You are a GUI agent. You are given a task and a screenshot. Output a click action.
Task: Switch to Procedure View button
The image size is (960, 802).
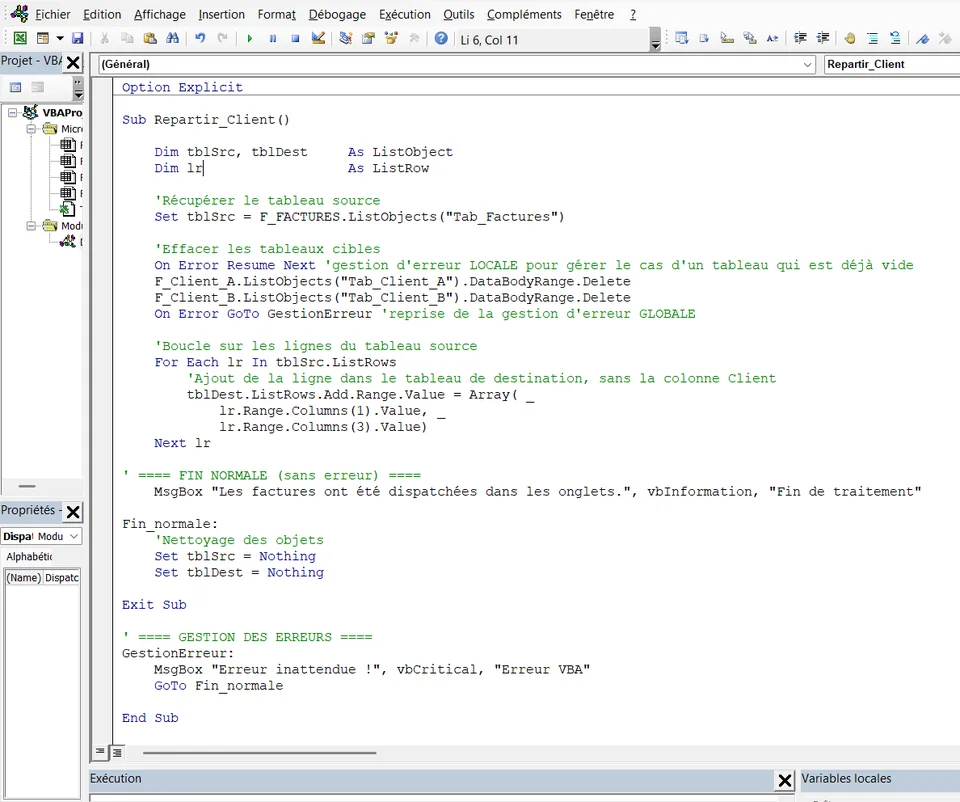(x=100, y=751)
